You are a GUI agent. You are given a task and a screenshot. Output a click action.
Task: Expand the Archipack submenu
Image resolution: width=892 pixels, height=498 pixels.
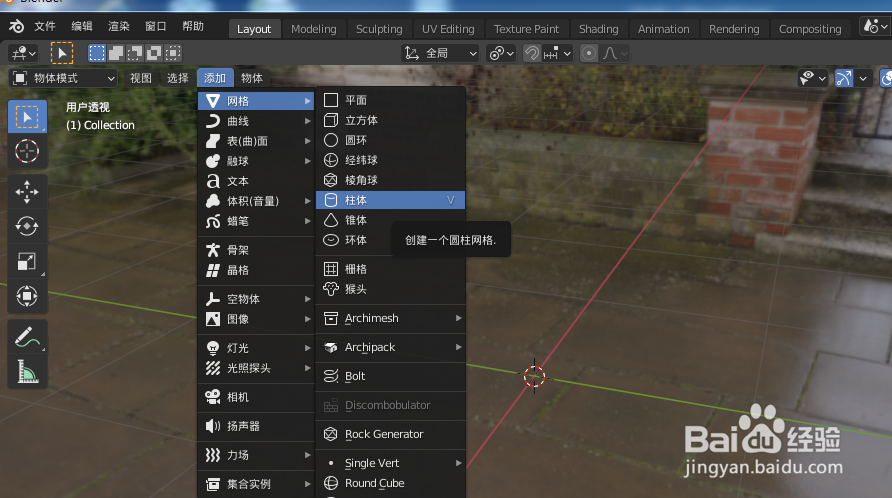coord(390,347)
